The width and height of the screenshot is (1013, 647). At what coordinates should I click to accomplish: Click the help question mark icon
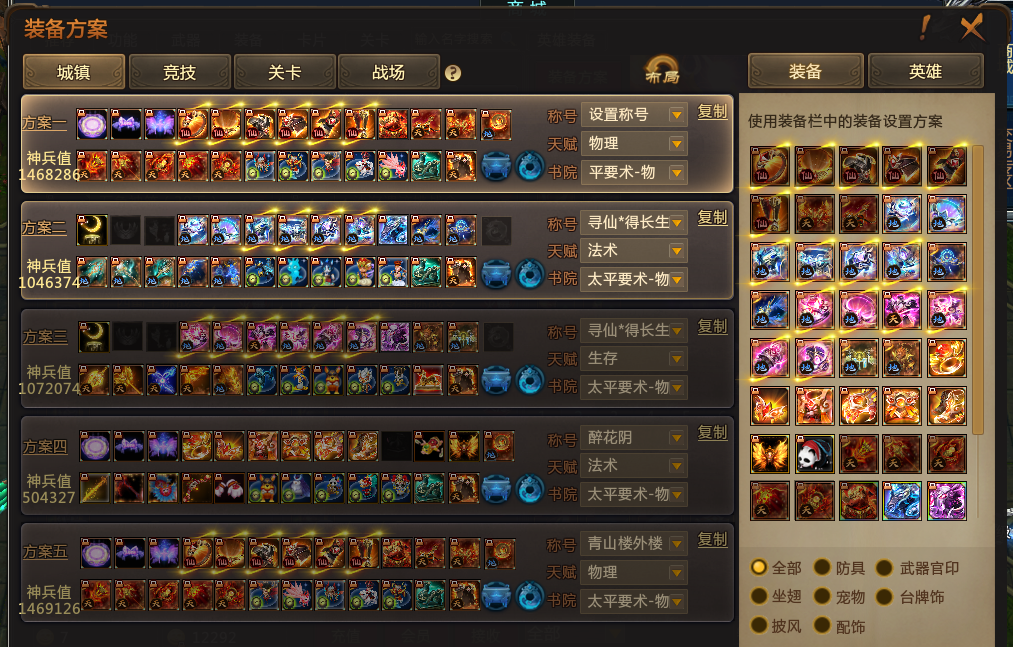click(x=453, y=73)
